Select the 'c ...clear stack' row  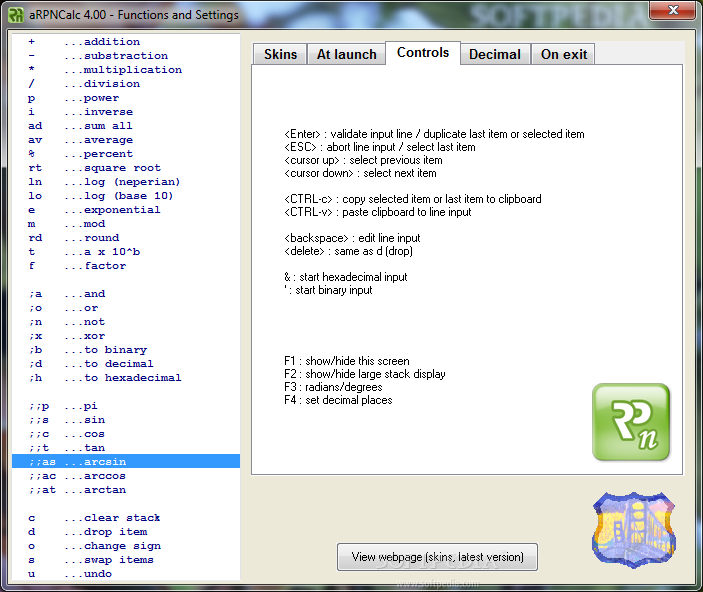tap(126, 518)
